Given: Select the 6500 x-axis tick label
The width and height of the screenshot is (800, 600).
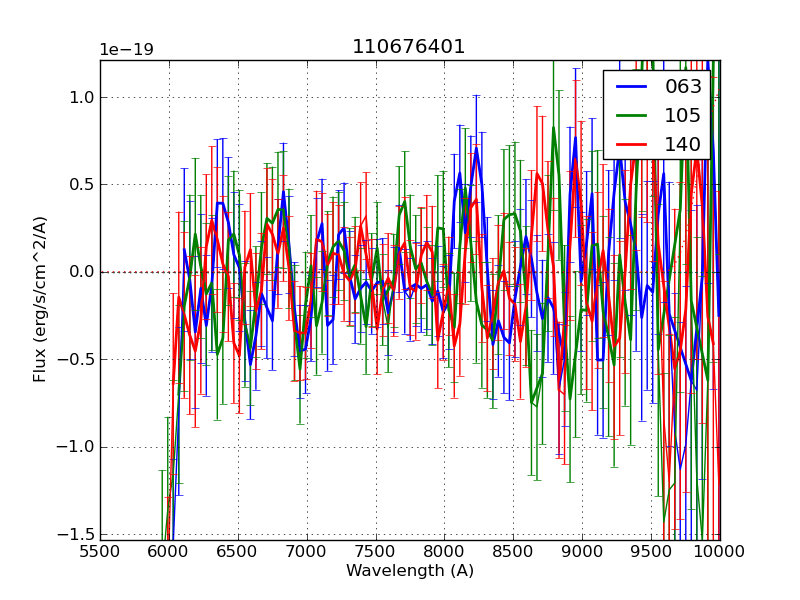Looking at the screenshot, I should click(238, 551).
